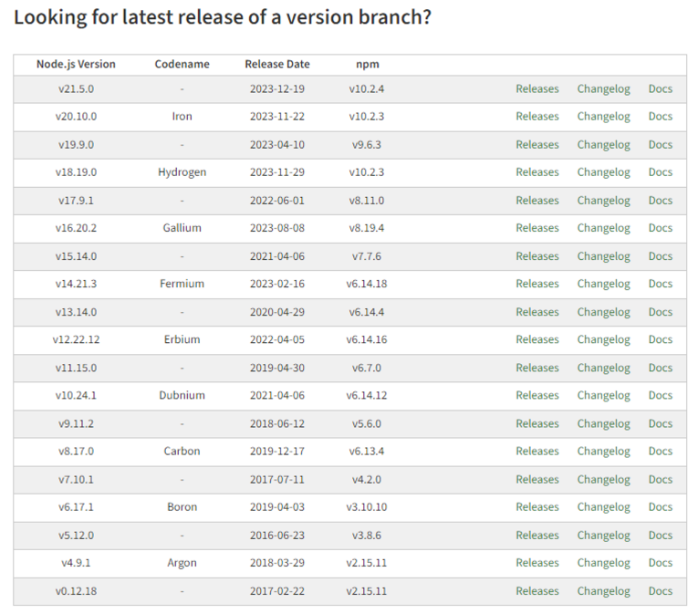The width and height of the screenshot is (697, 612).
Task: View Changelog for v16.20.2
Action: tap(604, 228)
